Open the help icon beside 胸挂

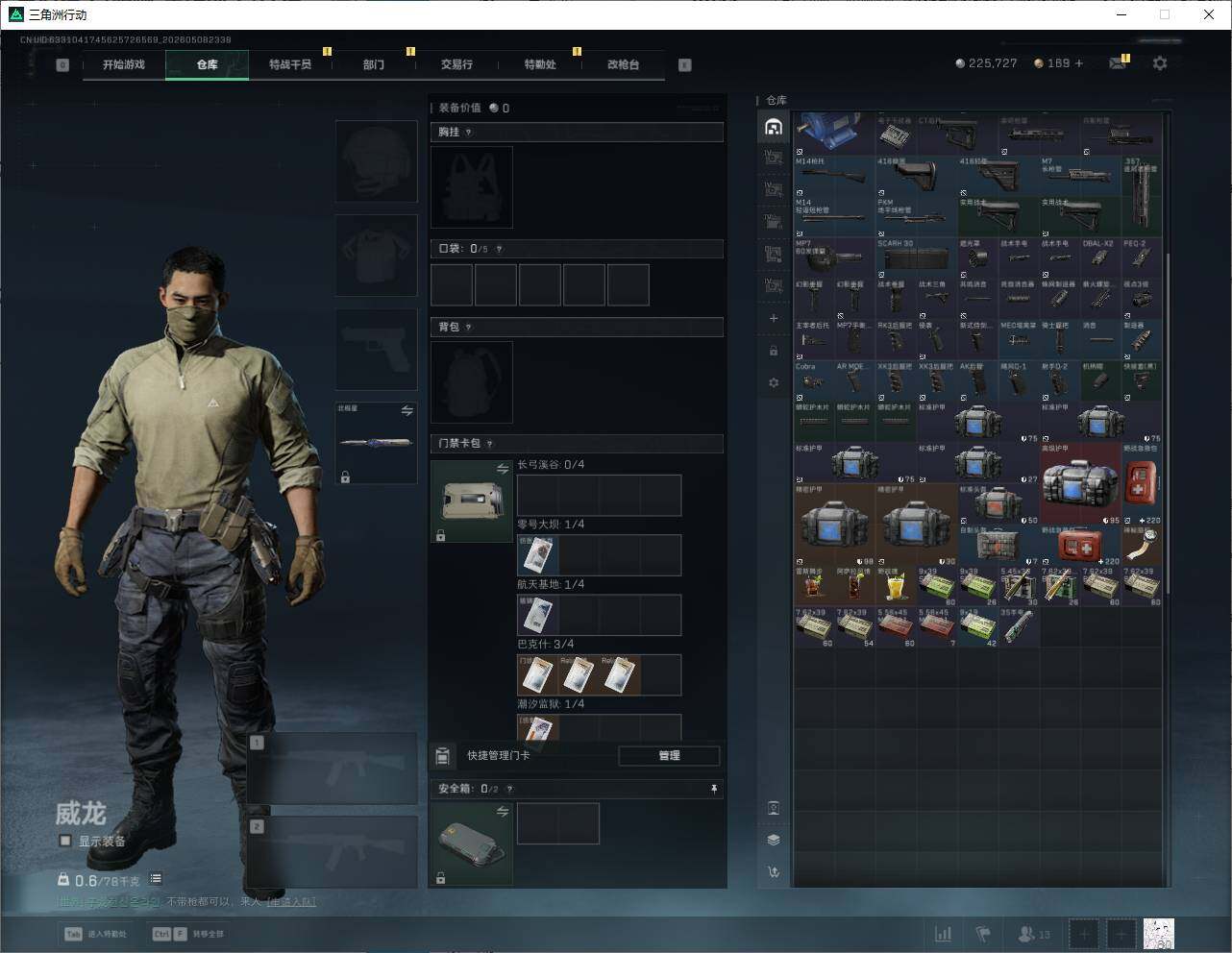click(x=469, y=133)
